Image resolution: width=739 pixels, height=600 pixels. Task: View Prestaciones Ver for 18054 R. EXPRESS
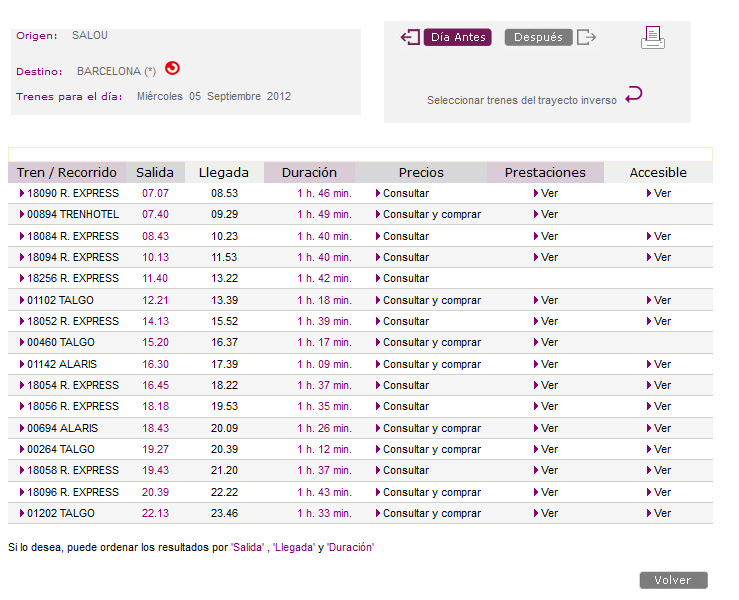[546, 386]
